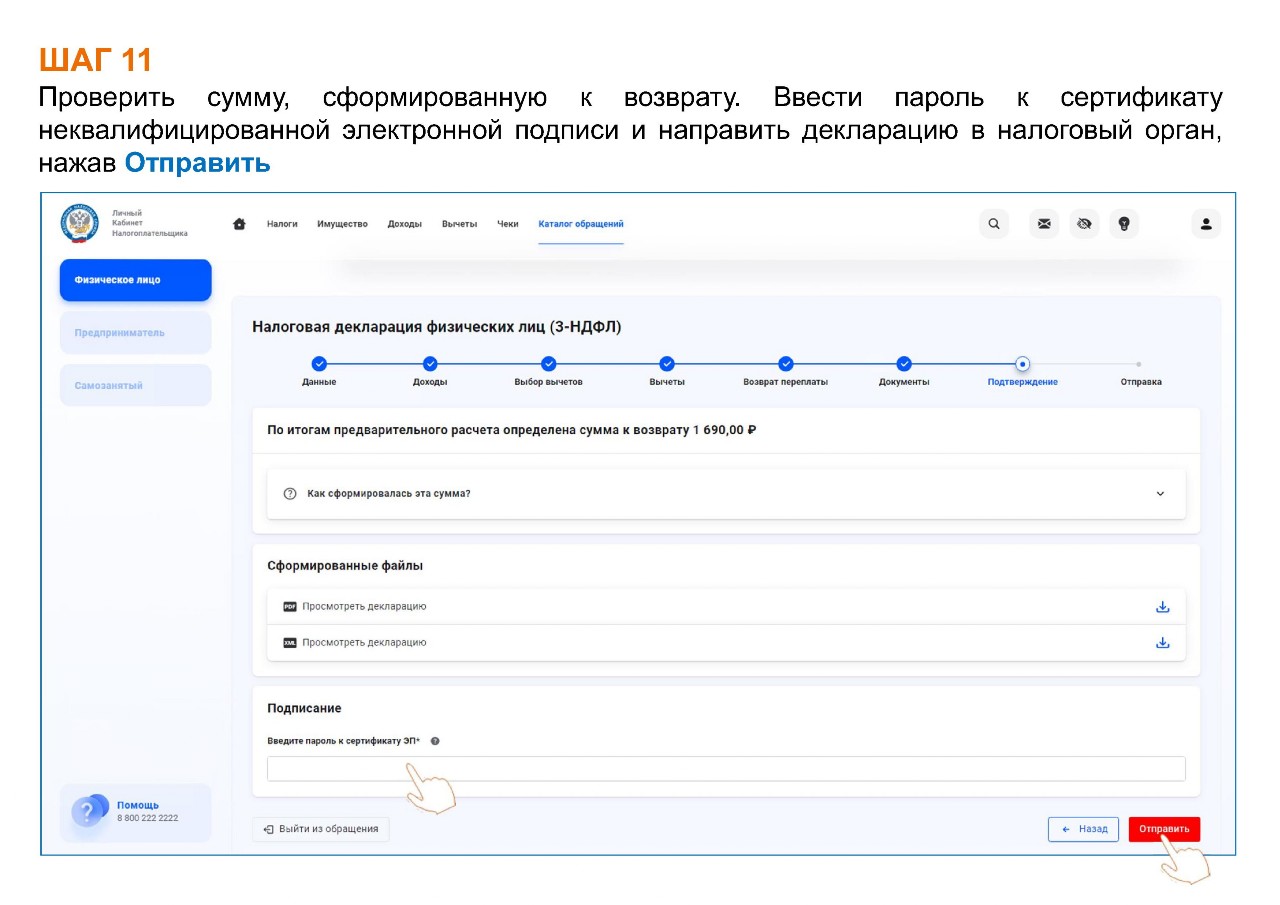1280x905 pixels.
Task: Toggle the crossed-eye visibility mode icon
Action: (x=1083, y=224)
